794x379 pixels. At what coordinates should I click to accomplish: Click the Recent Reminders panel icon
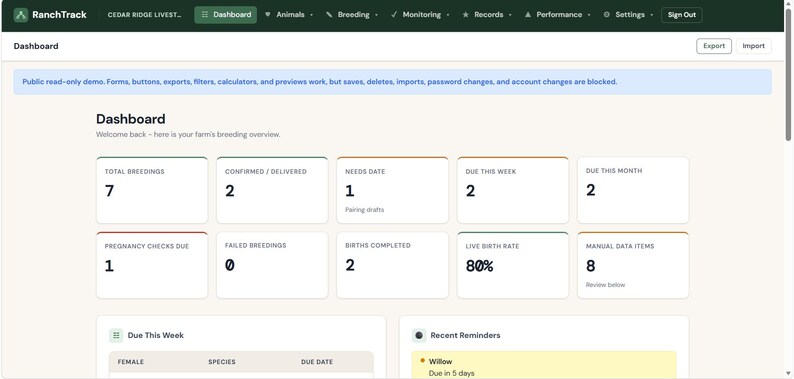[419, 335]
